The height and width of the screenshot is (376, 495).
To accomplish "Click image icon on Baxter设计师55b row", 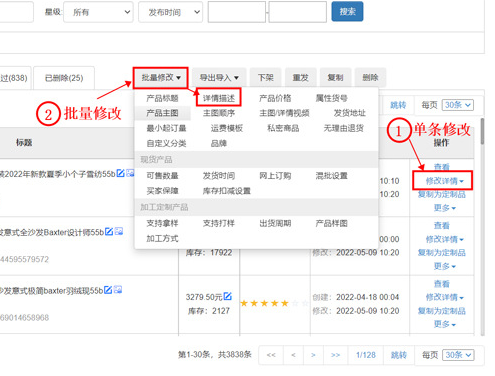I will tap(119, 231).
